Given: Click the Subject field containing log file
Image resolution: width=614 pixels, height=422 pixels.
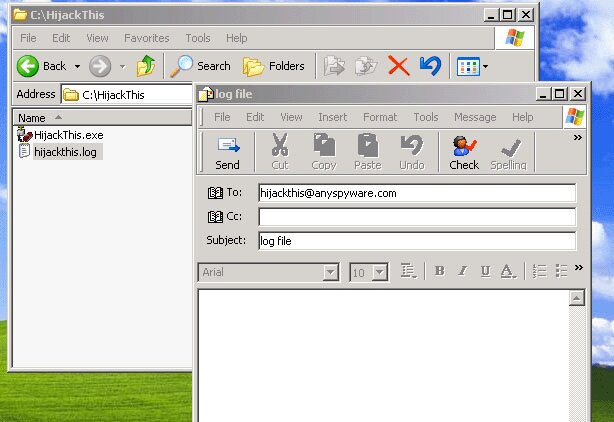Looking at the screenshot, I should 417,241.
